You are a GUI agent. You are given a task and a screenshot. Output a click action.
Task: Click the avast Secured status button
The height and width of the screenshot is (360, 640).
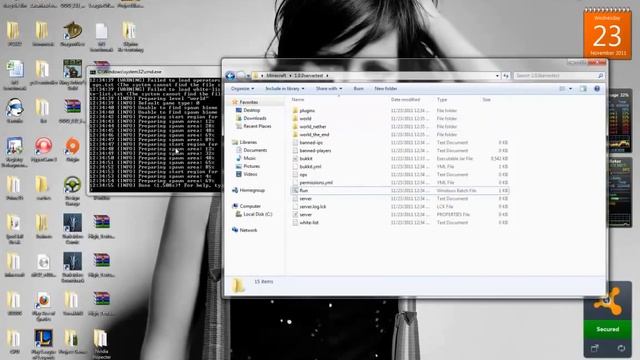607,329
